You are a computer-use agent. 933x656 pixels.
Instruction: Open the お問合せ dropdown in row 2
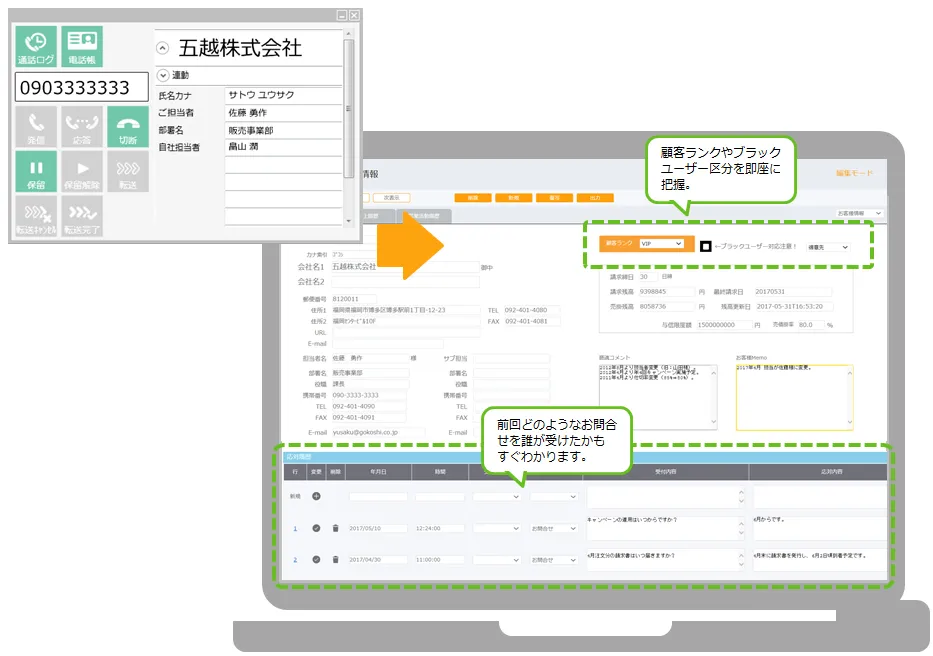tap(553, 560)
